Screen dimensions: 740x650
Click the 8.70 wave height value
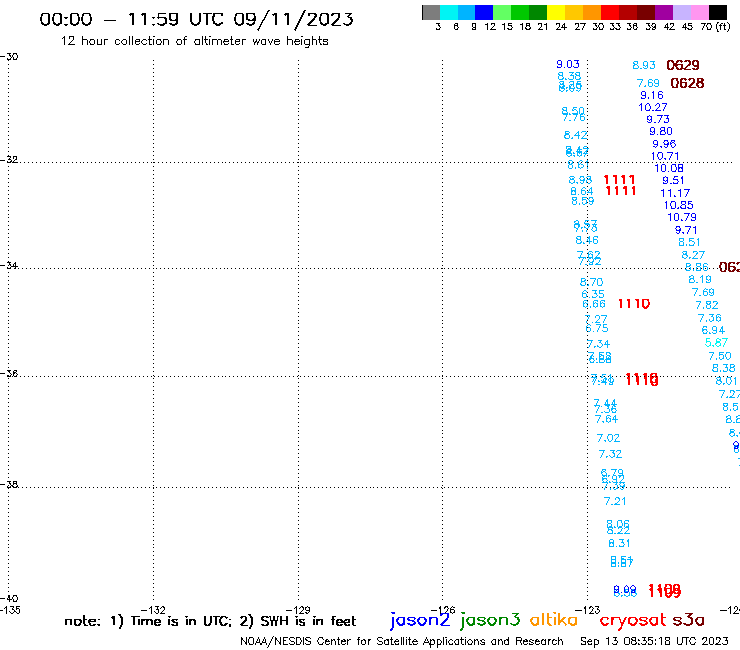coord(591,282)
